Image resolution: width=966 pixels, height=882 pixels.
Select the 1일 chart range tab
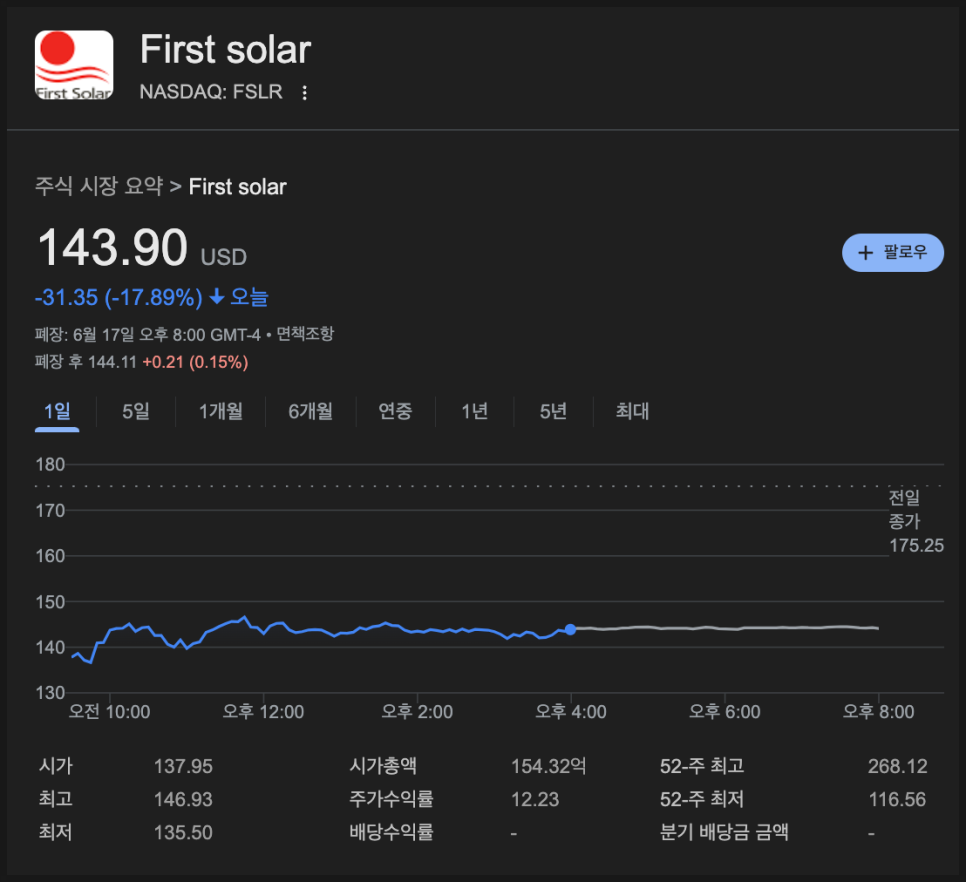(57, 411)
